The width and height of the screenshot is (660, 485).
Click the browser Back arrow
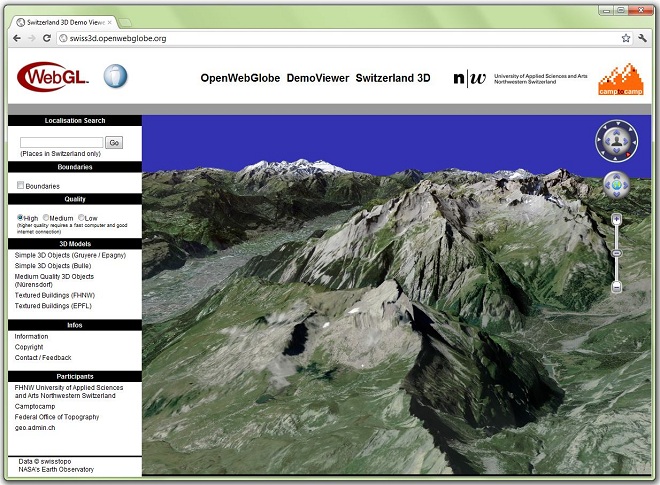coord(17,38)
